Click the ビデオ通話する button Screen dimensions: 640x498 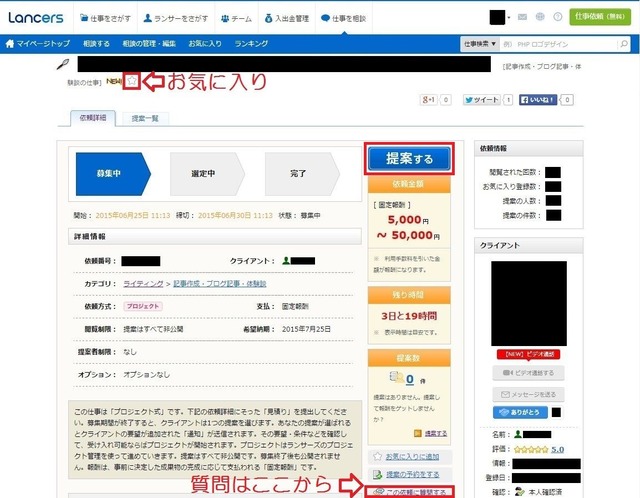click(x=528, y=373)
